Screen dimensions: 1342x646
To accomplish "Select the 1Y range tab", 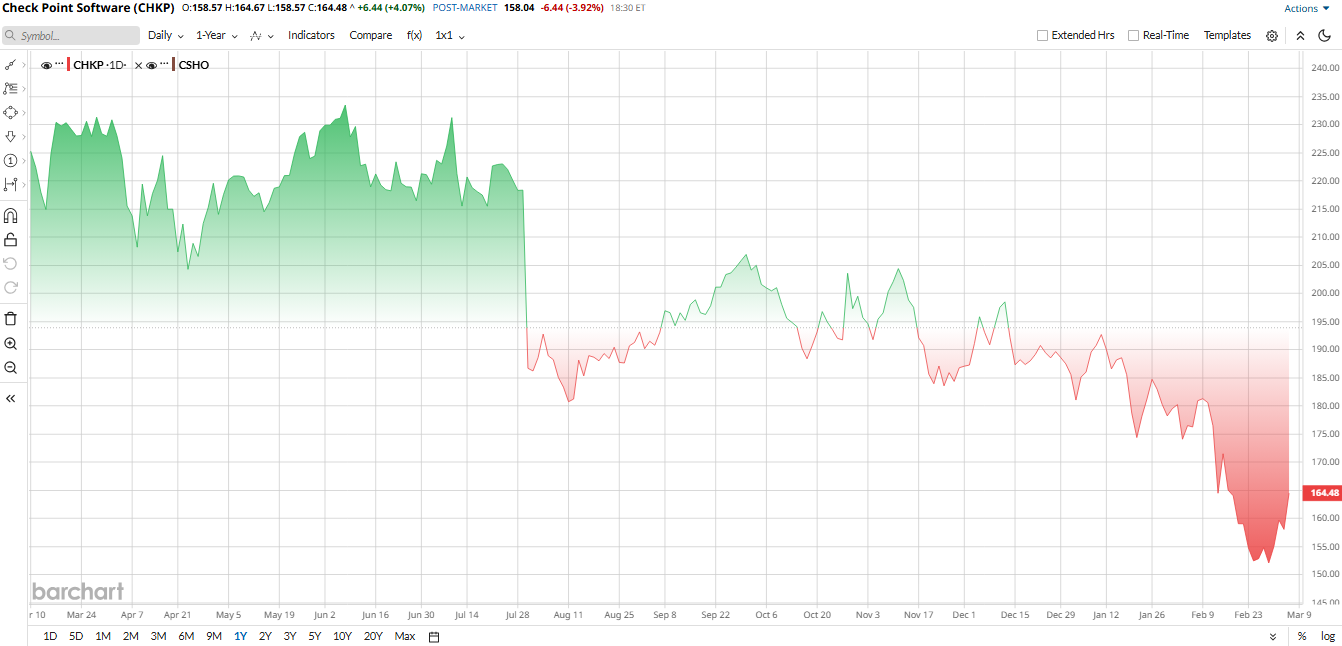I will (x=240, y=636).
